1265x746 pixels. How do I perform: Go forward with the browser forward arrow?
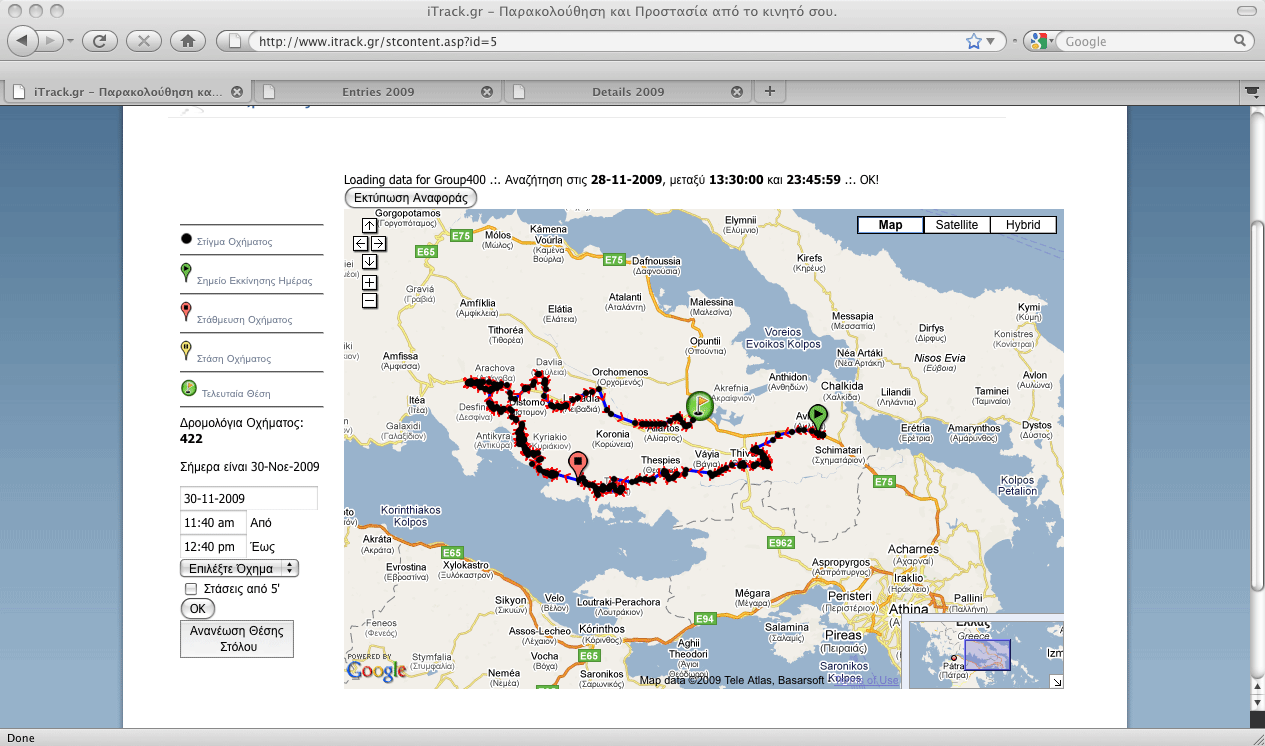coord(52,41)
